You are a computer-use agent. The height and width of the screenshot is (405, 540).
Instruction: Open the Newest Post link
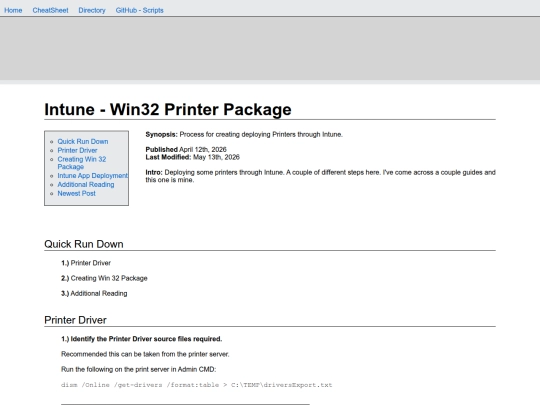[x=76, y=194]
